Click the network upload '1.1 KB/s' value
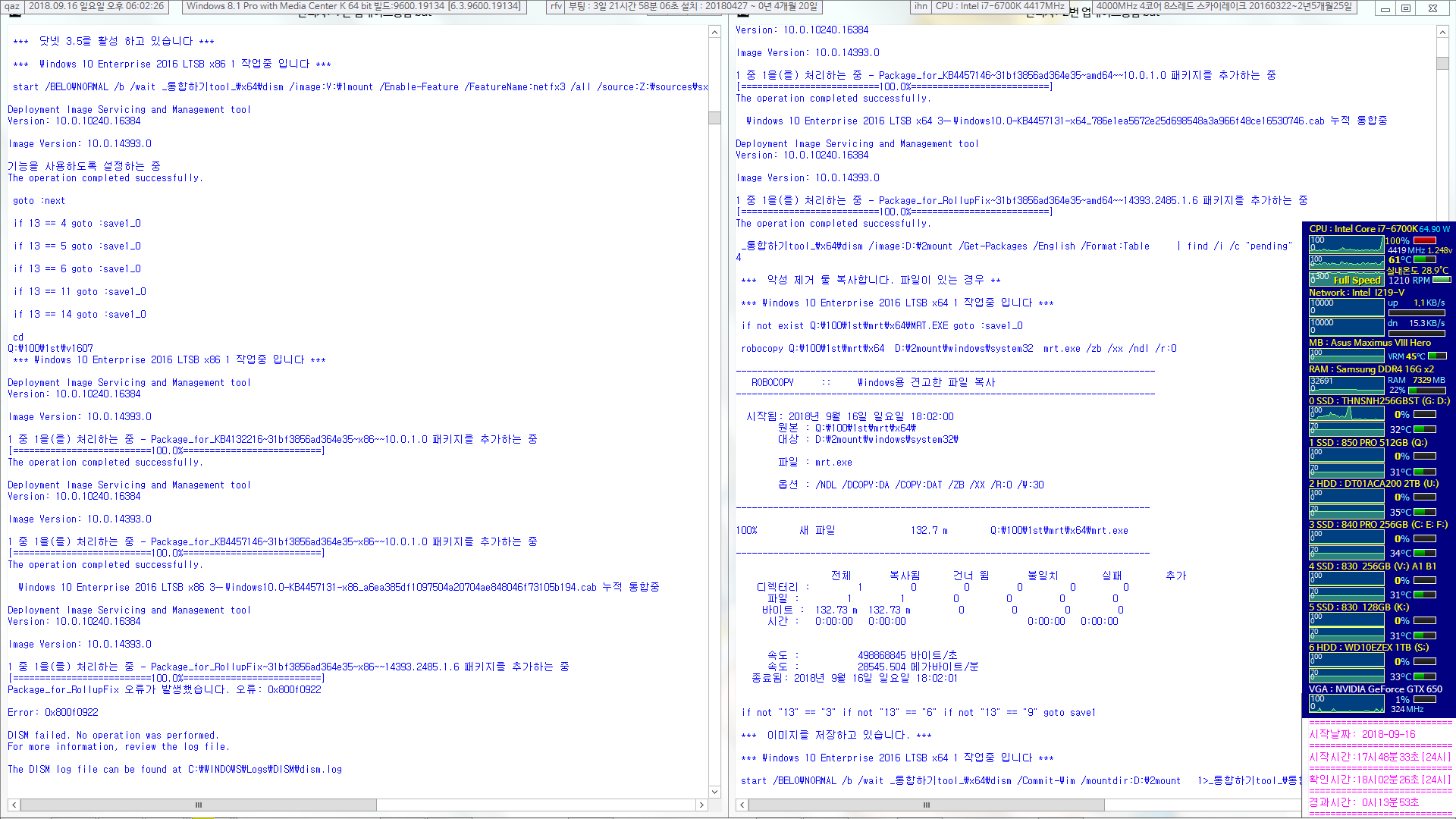 1429,303
